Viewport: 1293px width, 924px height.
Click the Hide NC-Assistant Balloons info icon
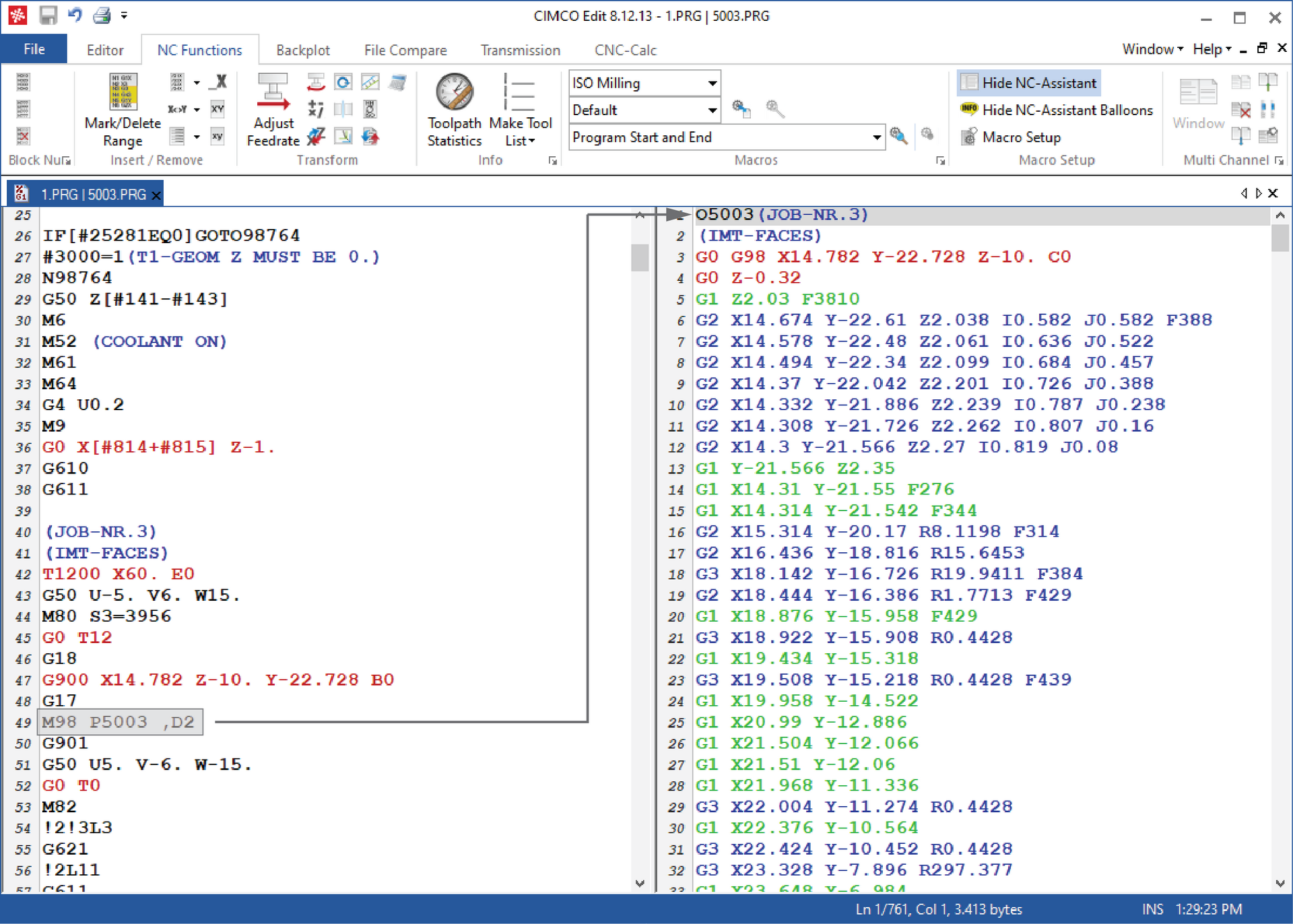[969, 108]
